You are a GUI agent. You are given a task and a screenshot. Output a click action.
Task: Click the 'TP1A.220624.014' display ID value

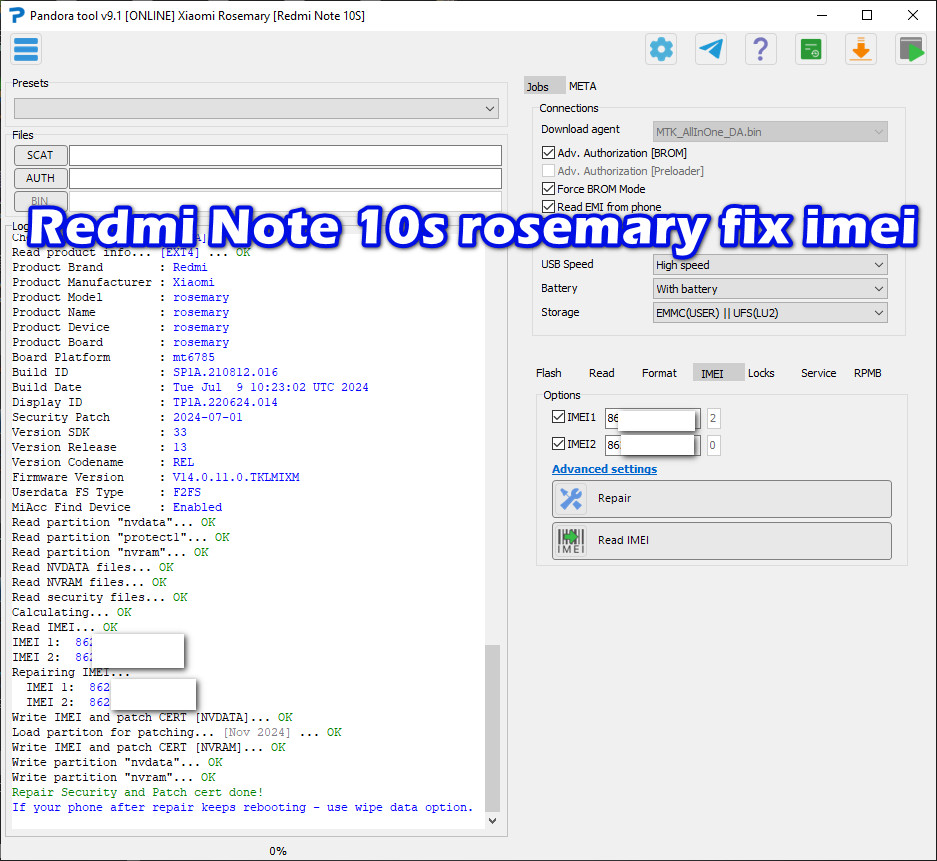click(x=225, y=402)
